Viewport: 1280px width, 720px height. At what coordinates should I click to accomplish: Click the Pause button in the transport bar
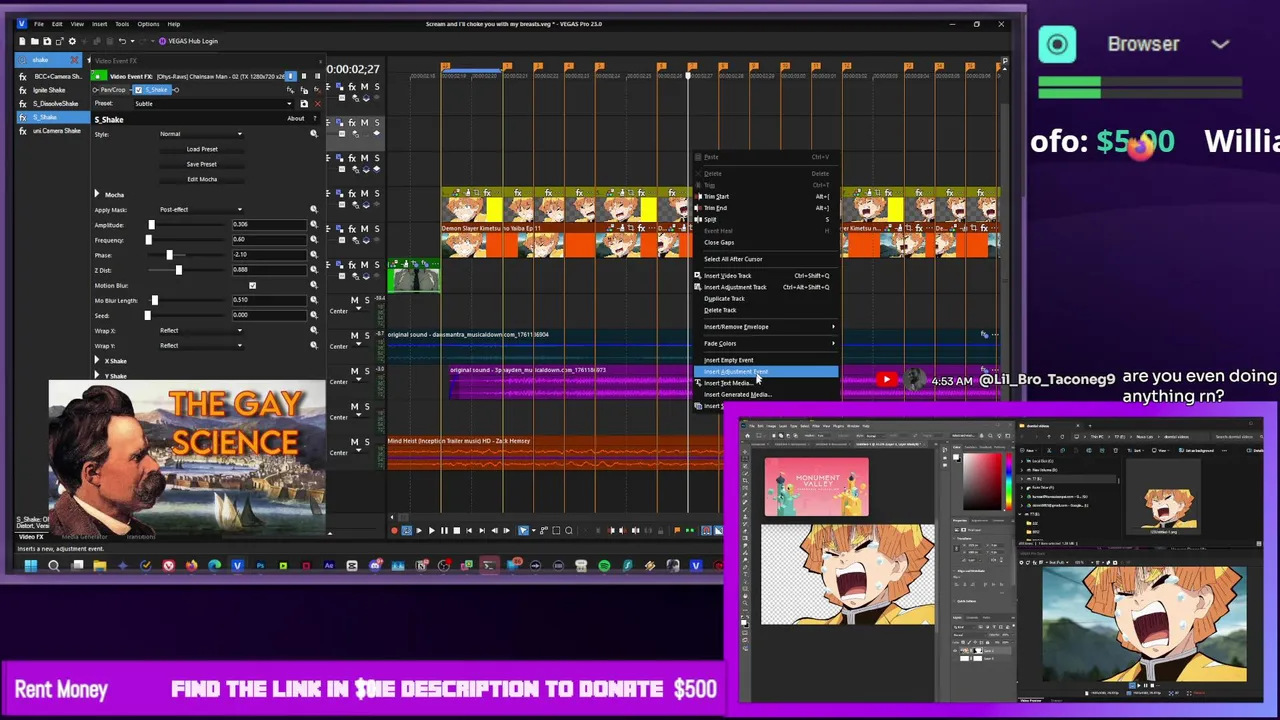[444, 531]
